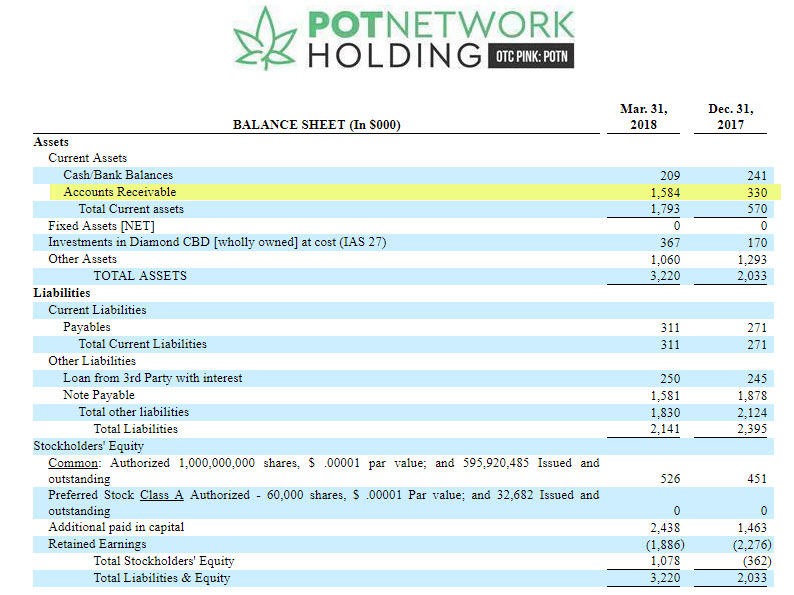Click the OTC PINK: POTN badge
This screenshot has height=595, width=794.
(531, 56)
